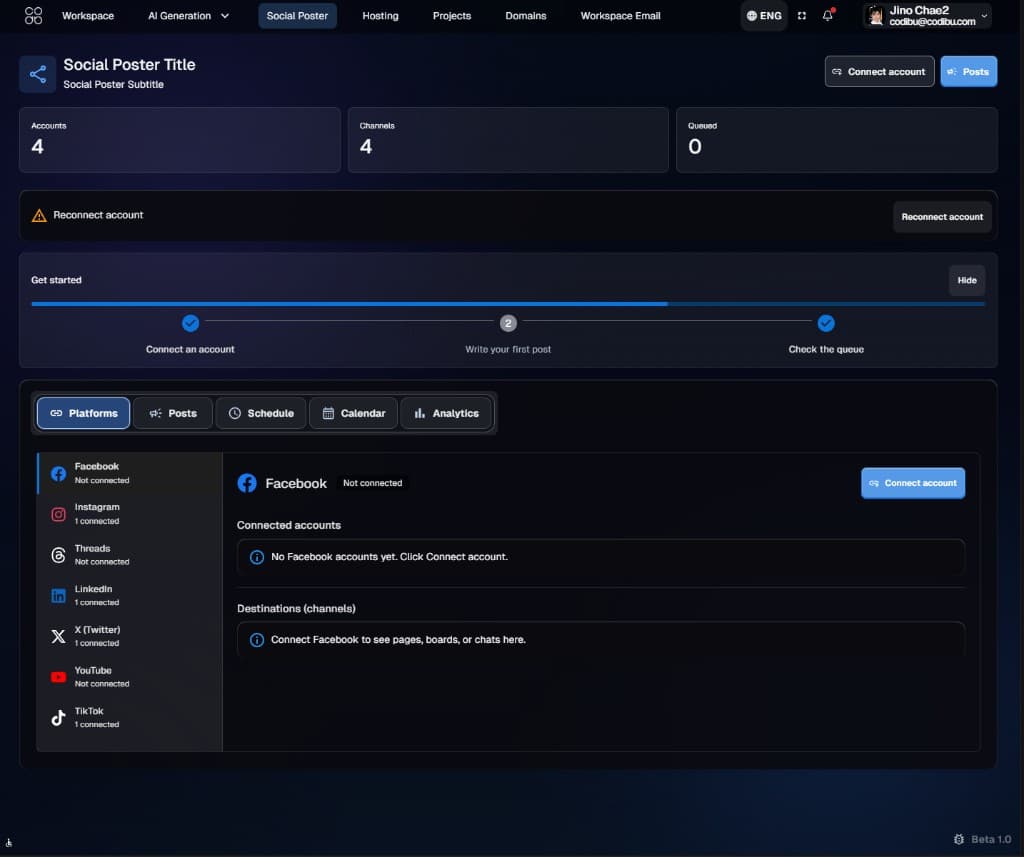Hide the Get started panel
The image size is (1024, 857).
point(967,280)
